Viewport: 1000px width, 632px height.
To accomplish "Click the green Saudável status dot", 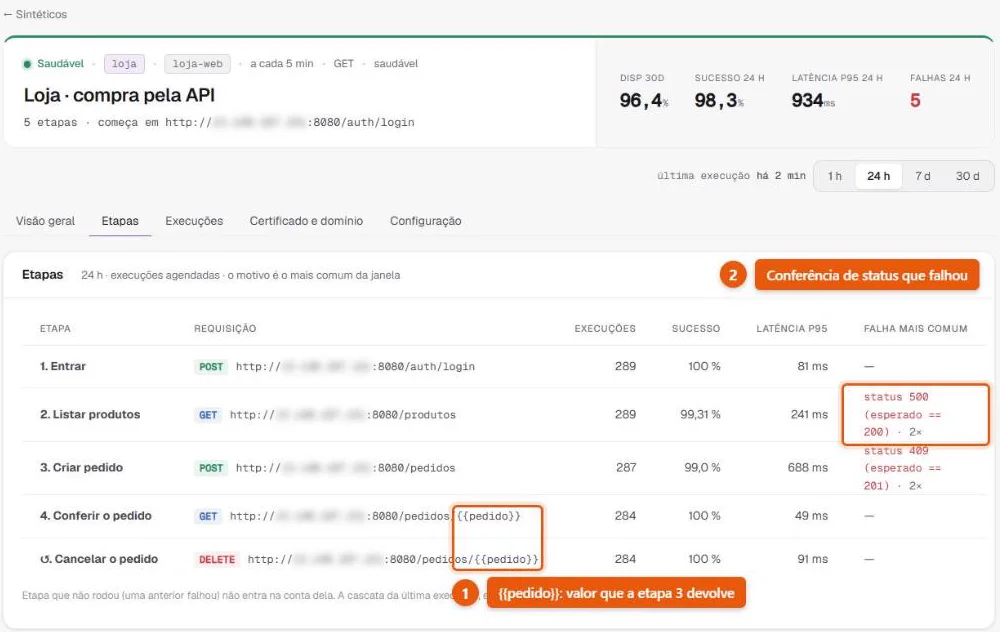I will [27, 64].
